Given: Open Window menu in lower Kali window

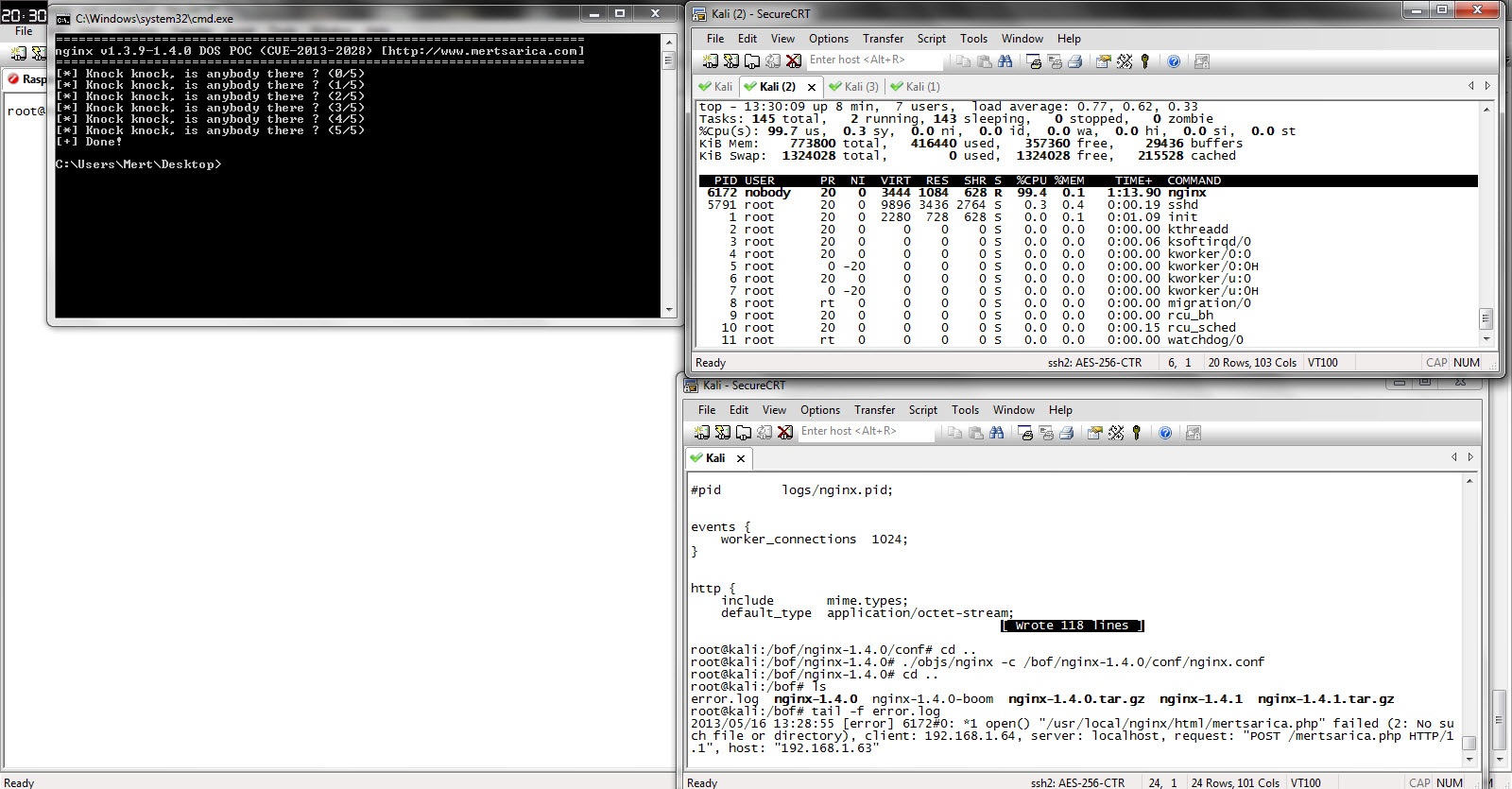Looking at the screenshot, I should coord(1013,410).
